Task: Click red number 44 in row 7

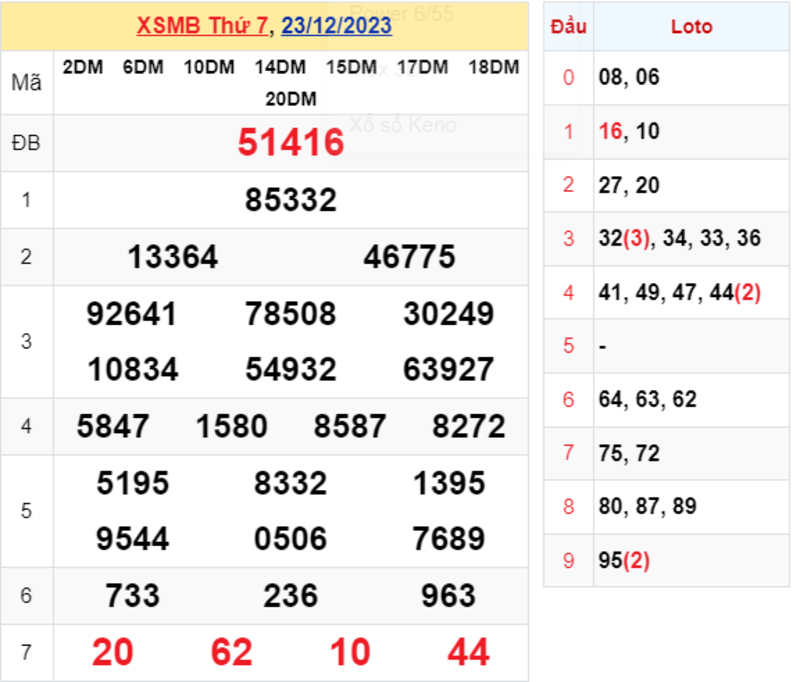Action: [467, 652]
